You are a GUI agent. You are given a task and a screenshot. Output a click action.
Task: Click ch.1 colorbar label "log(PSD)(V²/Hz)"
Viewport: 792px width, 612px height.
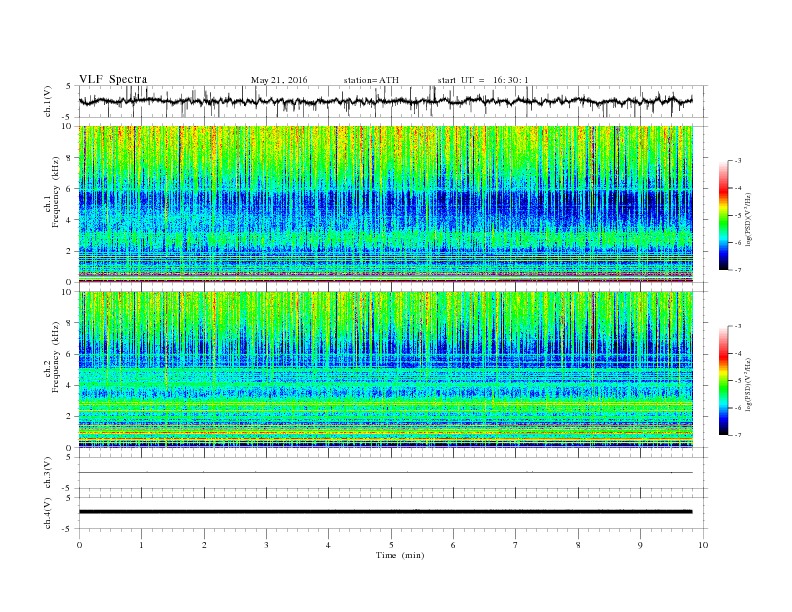749,220
